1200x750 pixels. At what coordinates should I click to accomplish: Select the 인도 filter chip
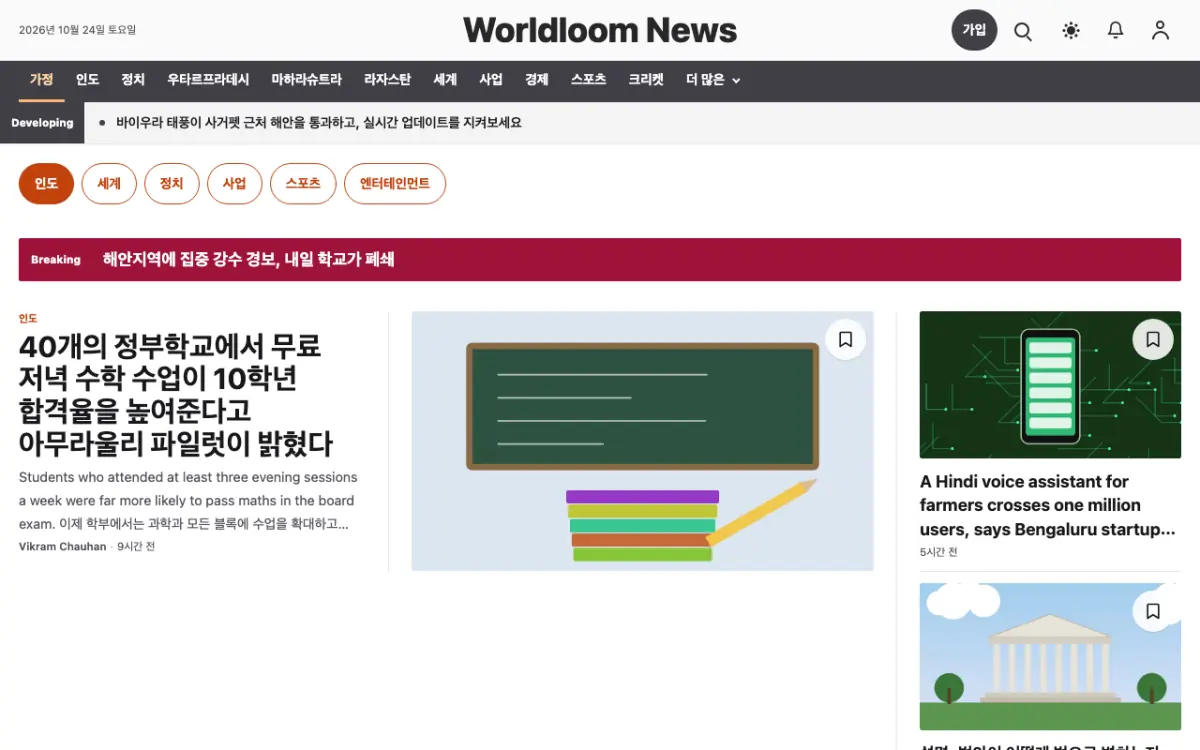pos(46,184)
